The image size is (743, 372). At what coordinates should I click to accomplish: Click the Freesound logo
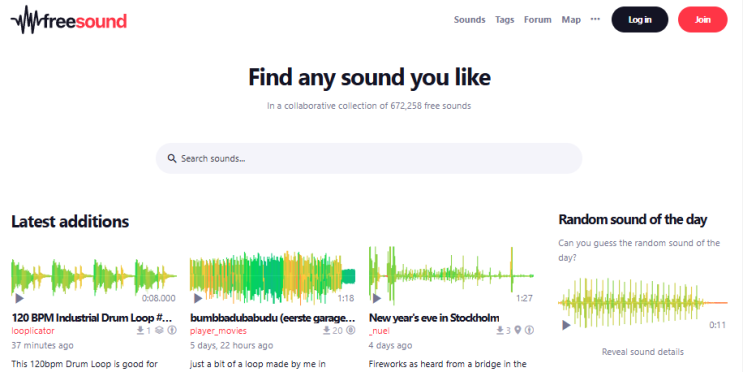(x=69, y=20)
